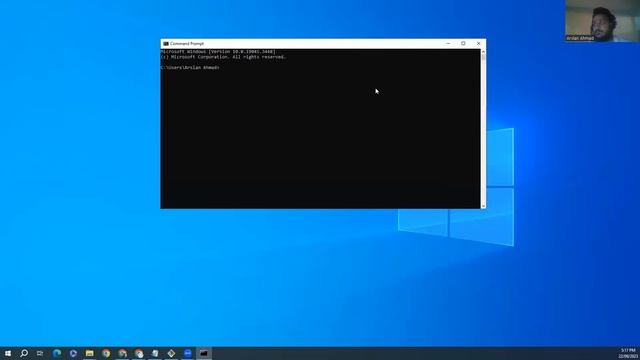
Task: Maximize the Command Prompt window
Action: point(463,43)
